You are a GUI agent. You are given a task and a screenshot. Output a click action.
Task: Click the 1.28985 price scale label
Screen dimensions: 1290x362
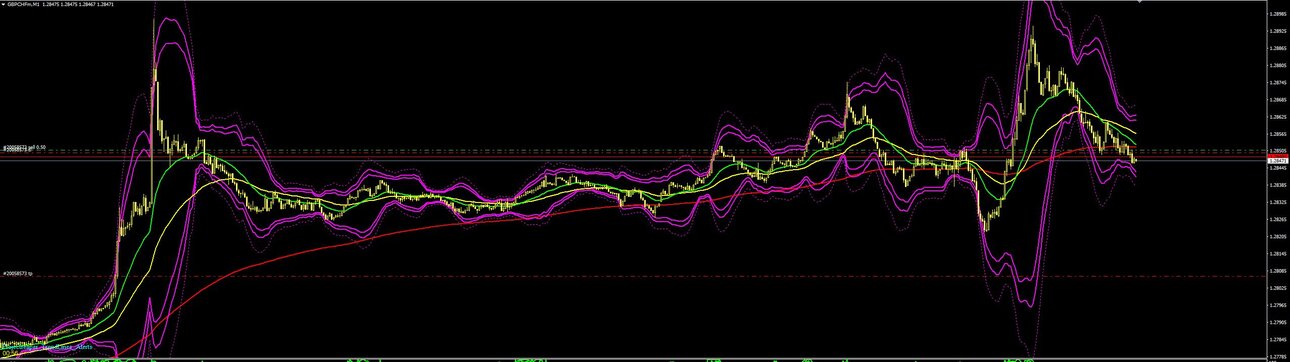pyautogui.click(x=1277, y=15)
